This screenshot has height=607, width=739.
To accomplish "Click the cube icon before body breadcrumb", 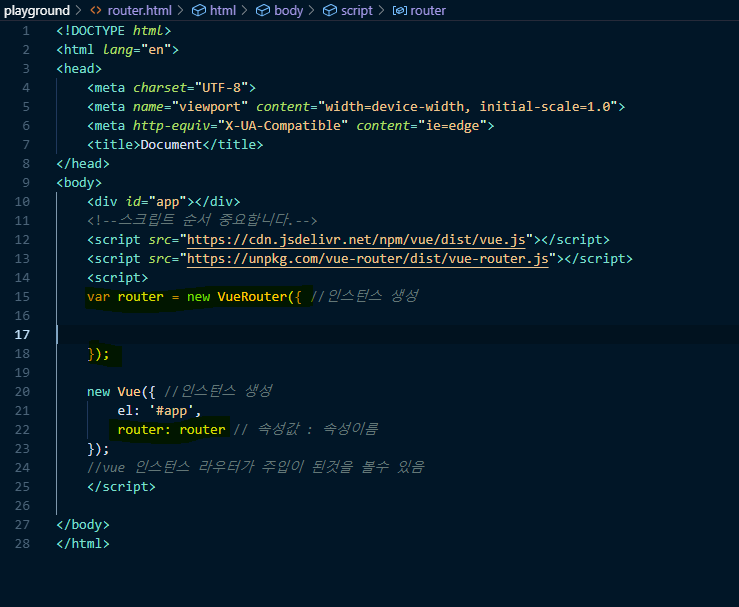I will click(263, 10).
